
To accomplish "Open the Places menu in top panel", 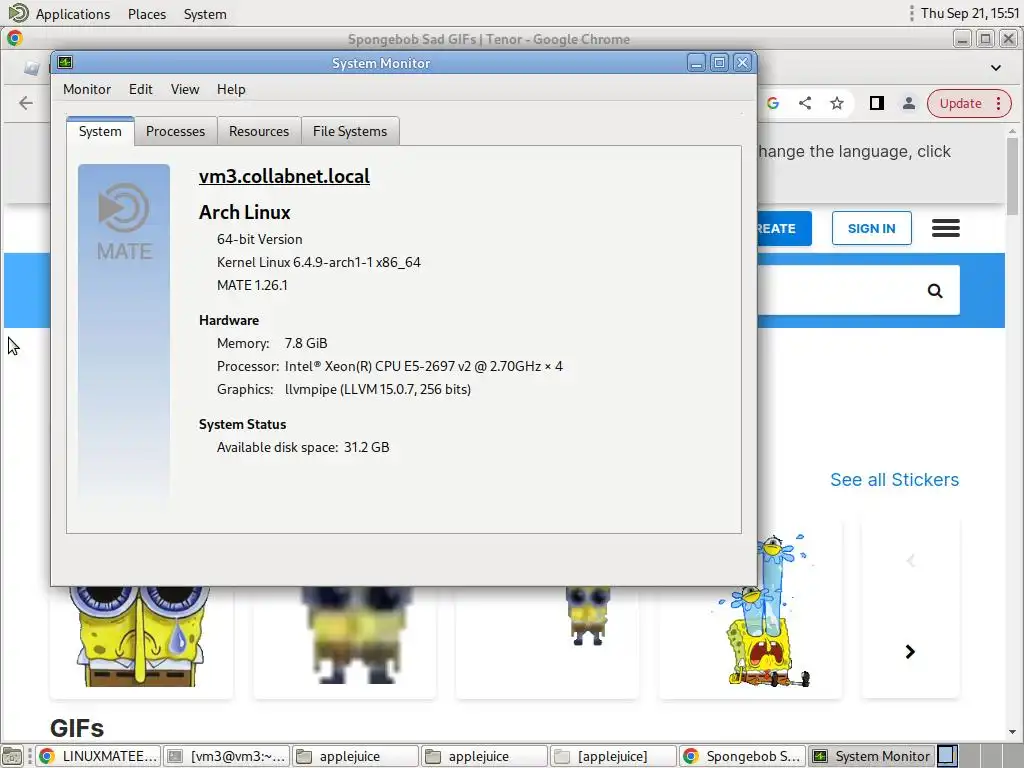I will [x=147, y=14].
